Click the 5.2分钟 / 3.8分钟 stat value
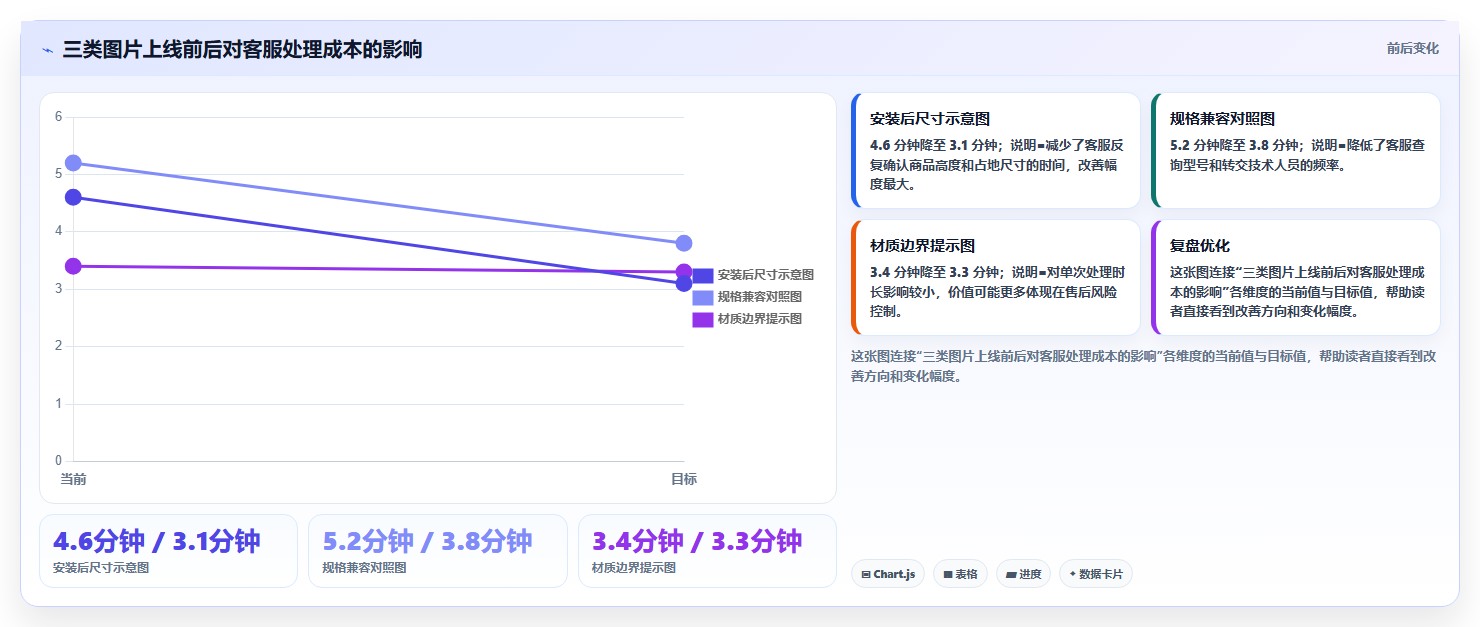Image resolution: width=1480 pixels, height=627 pixels. [x=427, y=541]
